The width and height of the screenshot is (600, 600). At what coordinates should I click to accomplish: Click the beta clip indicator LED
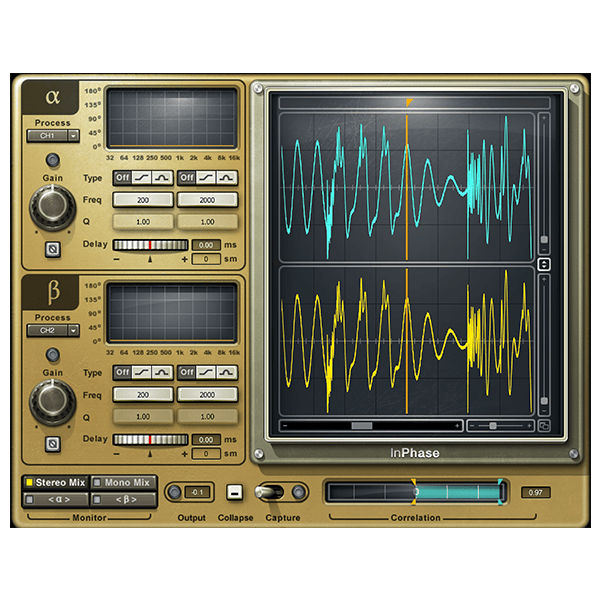tap(52, 355)
